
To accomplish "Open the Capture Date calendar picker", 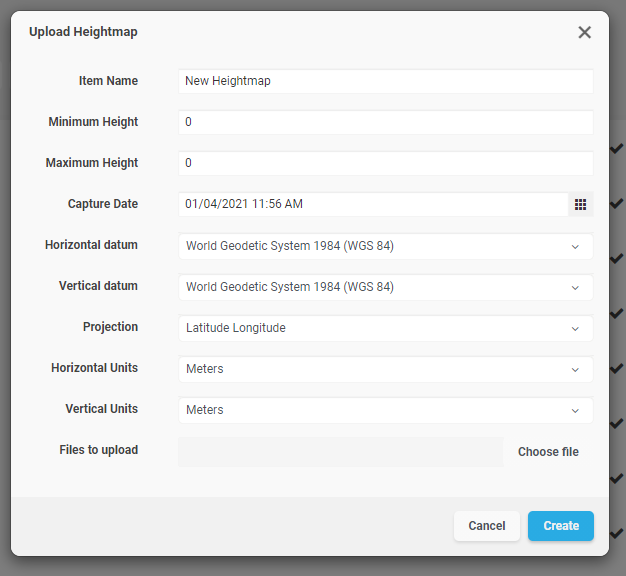I will tap(580, 204).
